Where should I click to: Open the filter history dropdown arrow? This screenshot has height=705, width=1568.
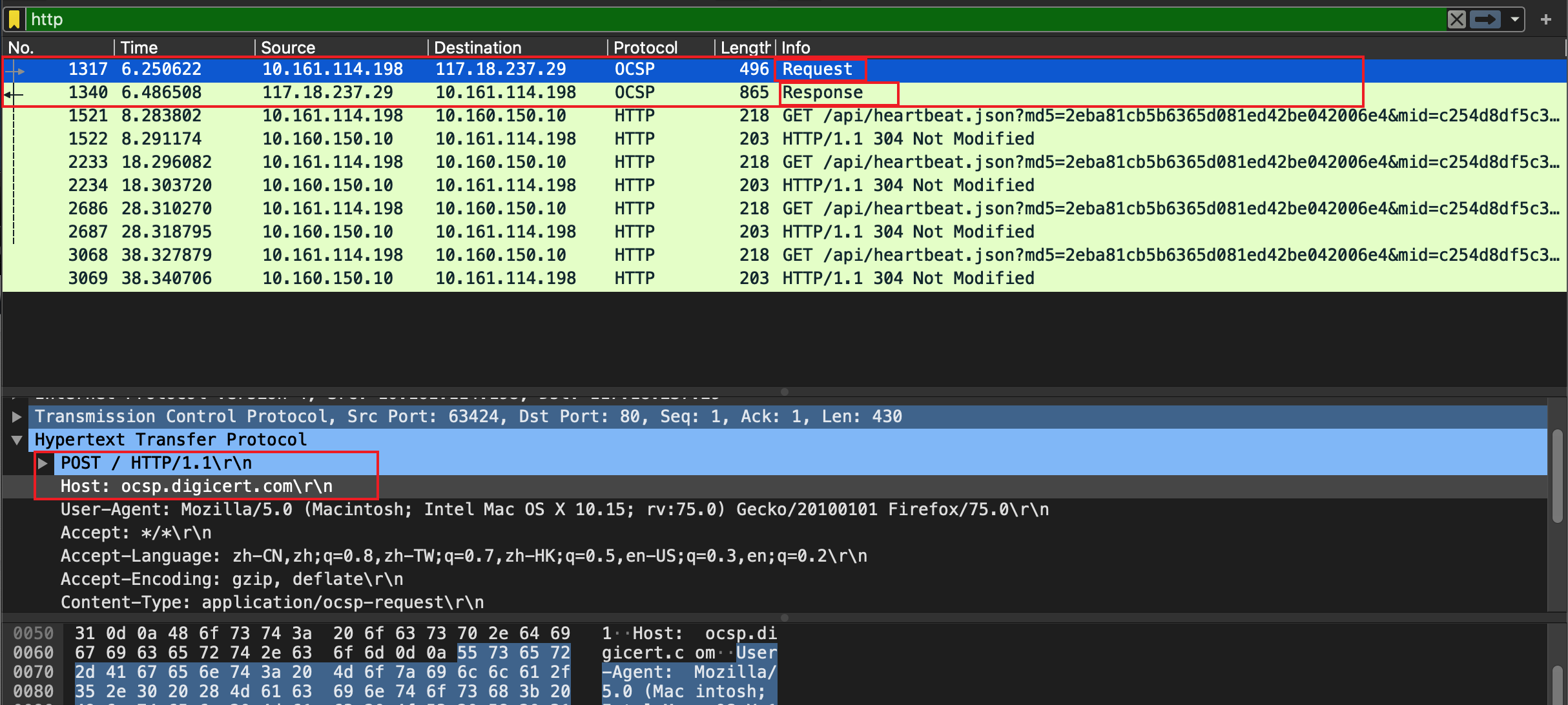pyautogui.click(x=1514, y=19)
